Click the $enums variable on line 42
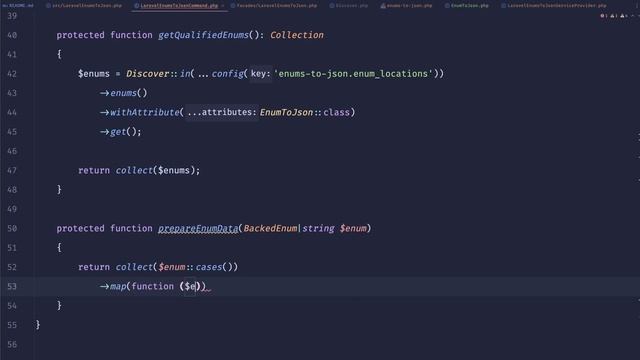The height and width of the screenshot is (360, 640). coord(94,74)
